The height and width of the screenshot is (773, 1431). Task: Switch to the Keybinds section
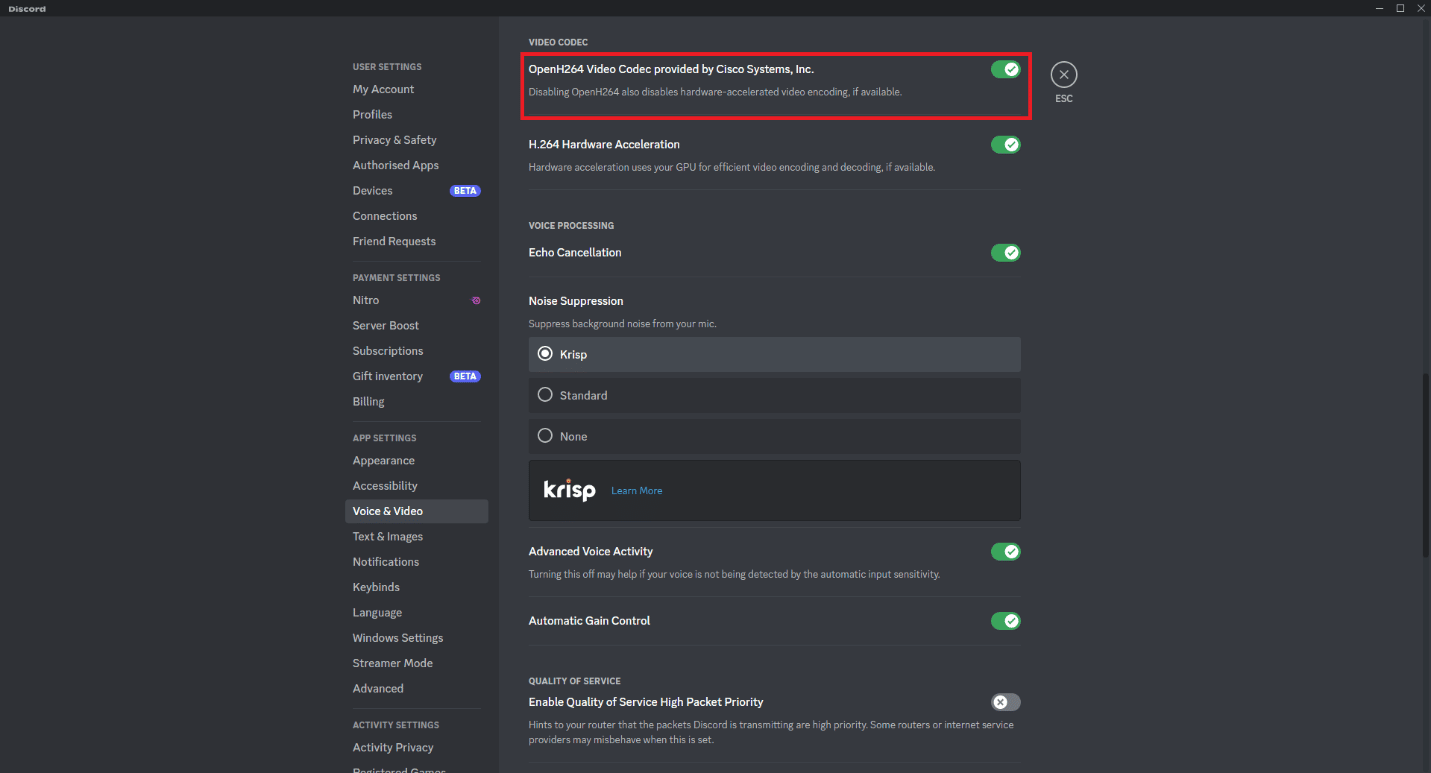[376, 587]
